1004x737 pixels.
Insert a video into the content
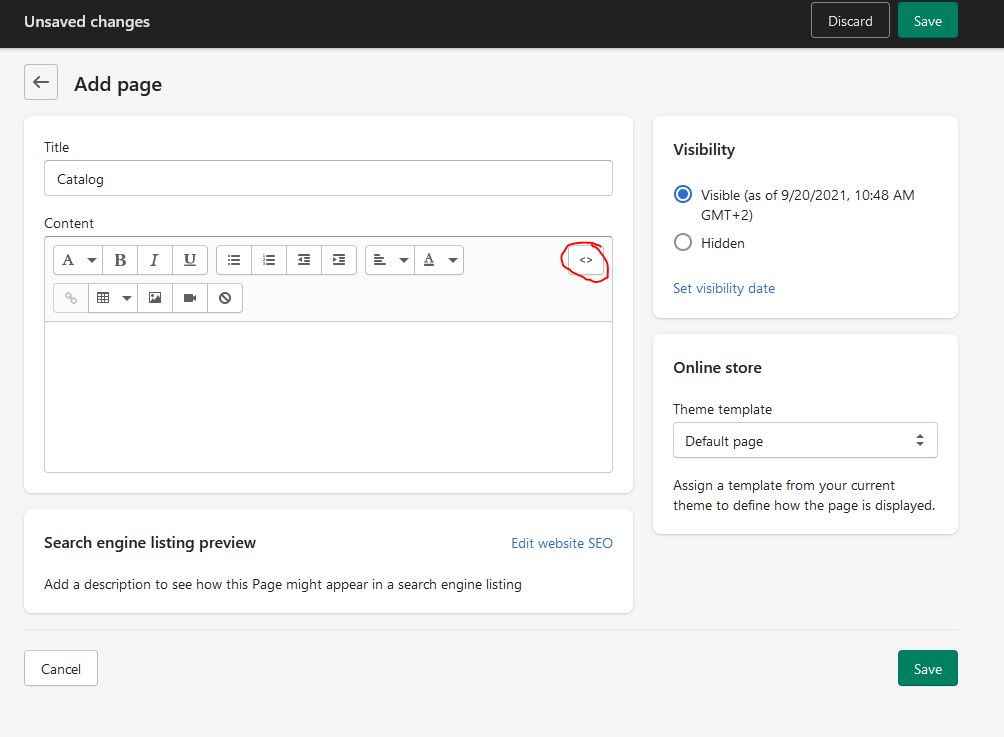(189, 297)
